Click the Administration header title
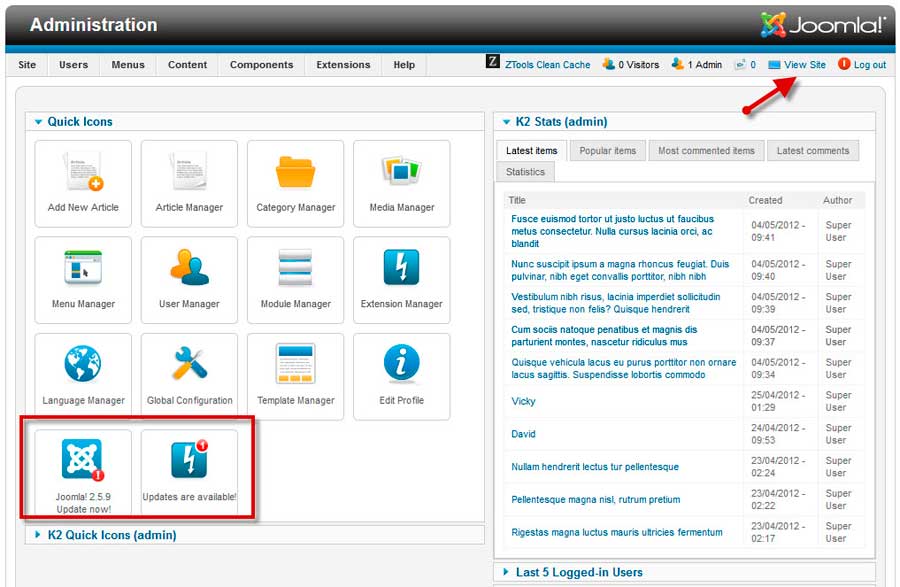Viewport: 900px width, 587px height. [x=94, y=25]
